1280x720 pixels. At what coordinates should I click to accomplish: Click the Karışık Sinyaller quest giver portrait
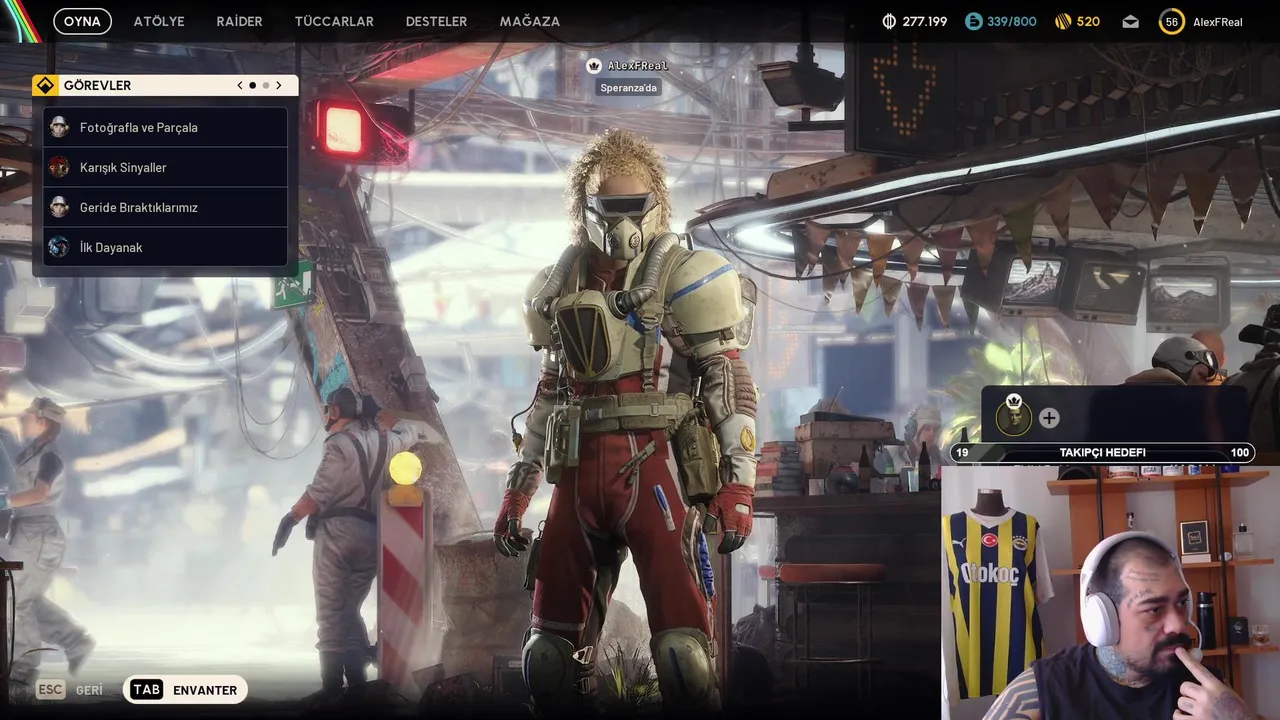[x=59, y=167]
